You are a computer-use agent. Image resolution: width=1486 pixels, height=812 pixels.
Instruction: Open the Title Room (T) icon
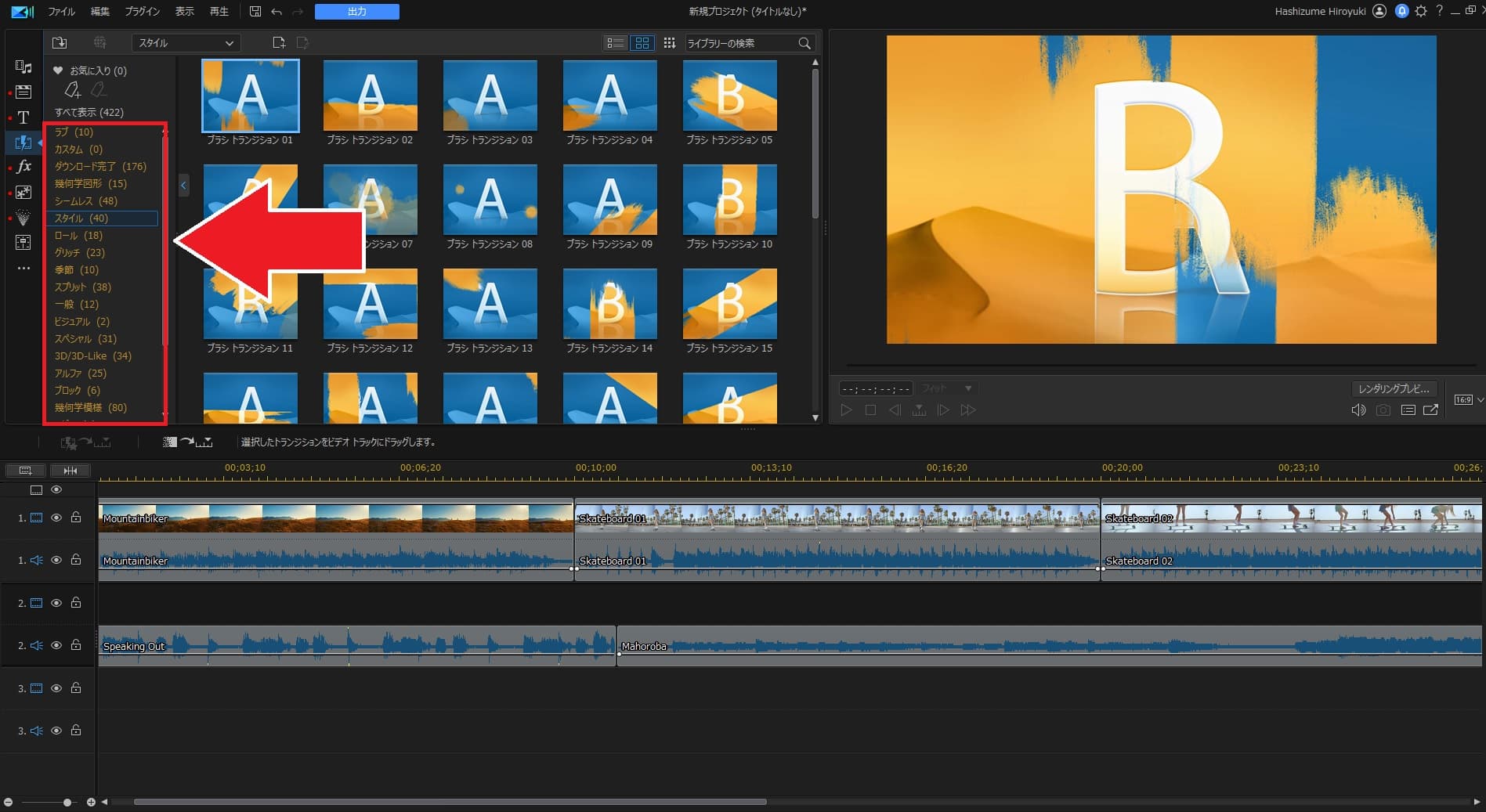(x=24, y=117)
